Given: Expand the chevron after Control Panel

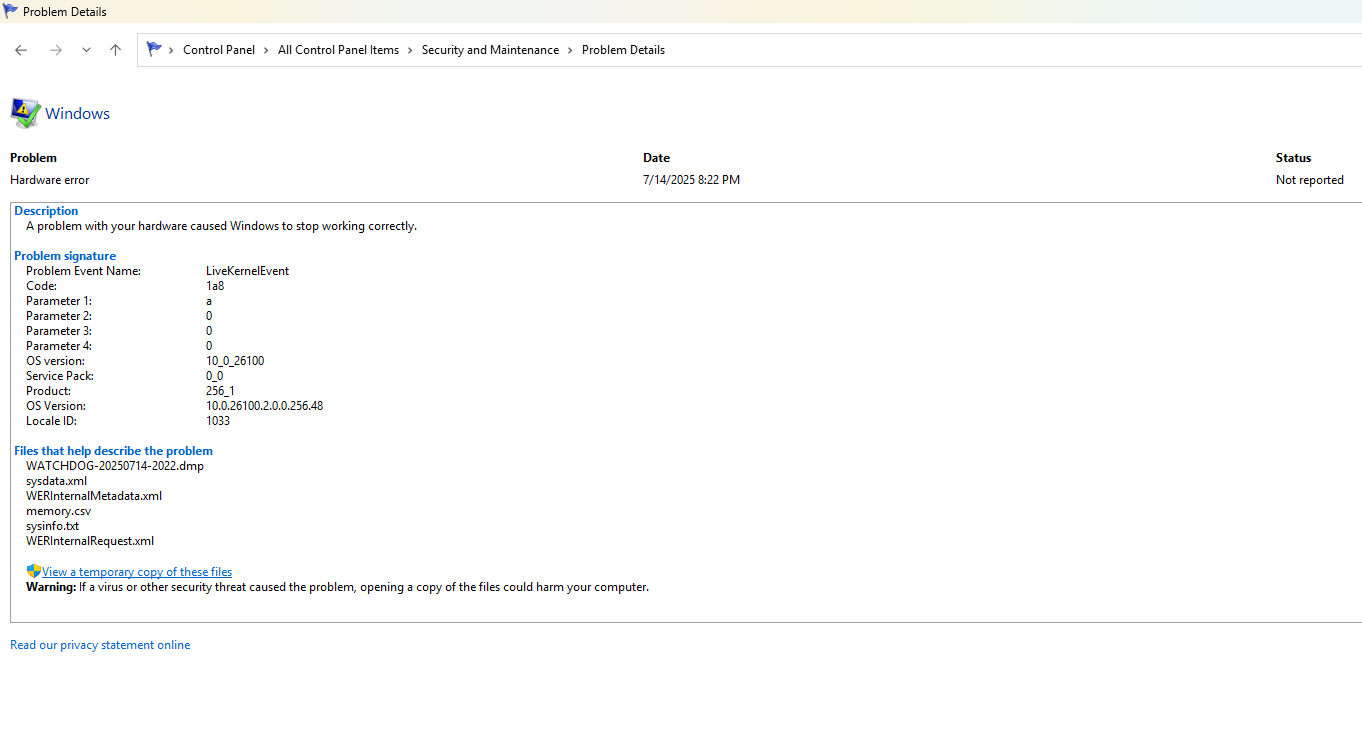Looking at the screenshot, I should pos(267,50).
